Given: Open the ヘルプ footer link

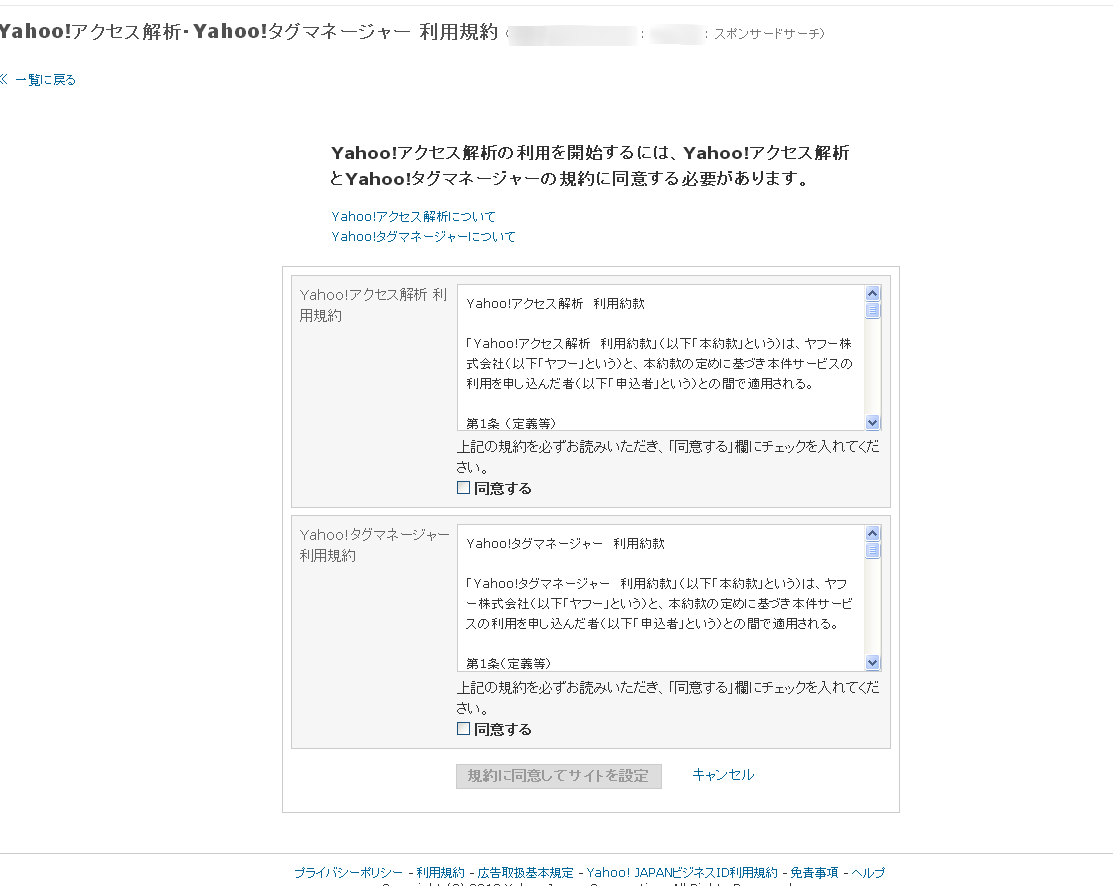Looking at the screenshot, I should [868, 873].
